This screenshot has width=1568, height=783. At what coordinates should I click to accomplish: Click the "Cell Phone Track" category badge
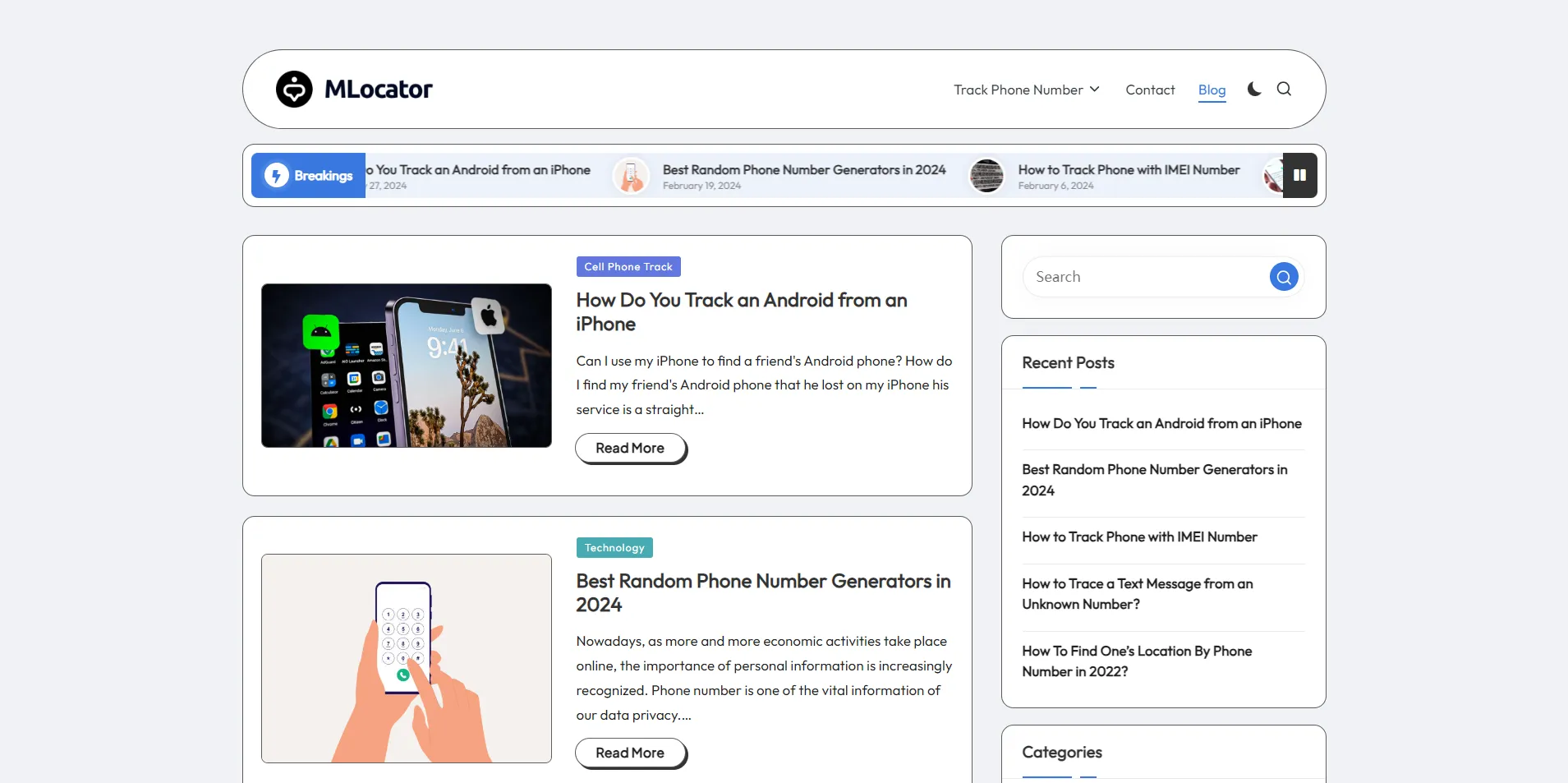(628, 266)
